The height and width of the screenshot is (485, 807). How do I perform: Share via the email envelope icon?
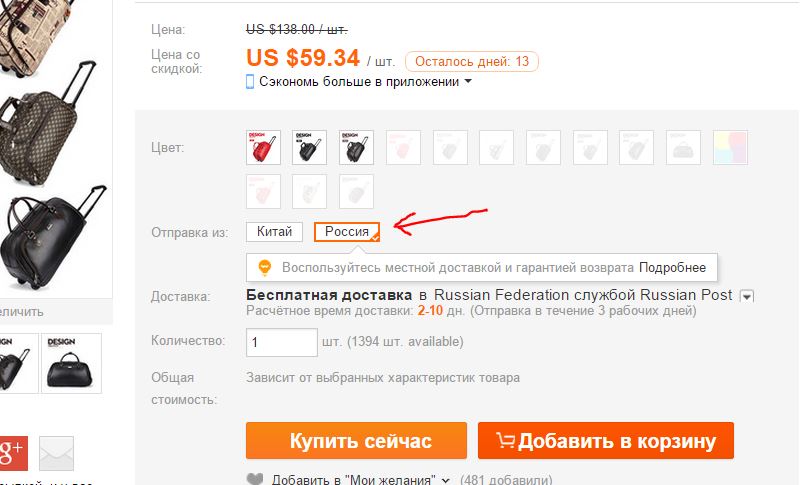(56, 453)
